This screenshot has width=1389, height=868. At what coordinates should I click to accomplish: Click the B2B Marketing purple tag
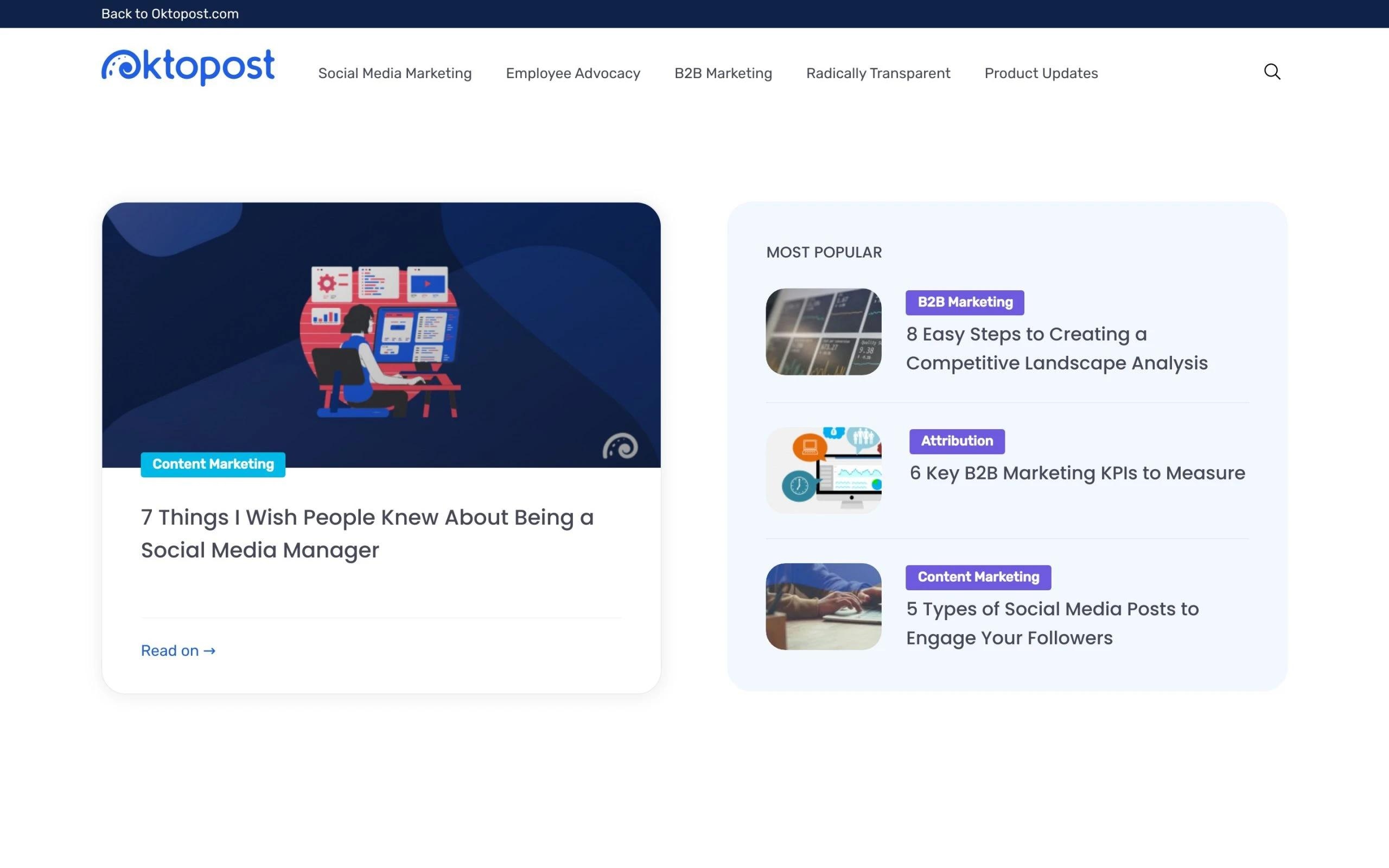964,303
